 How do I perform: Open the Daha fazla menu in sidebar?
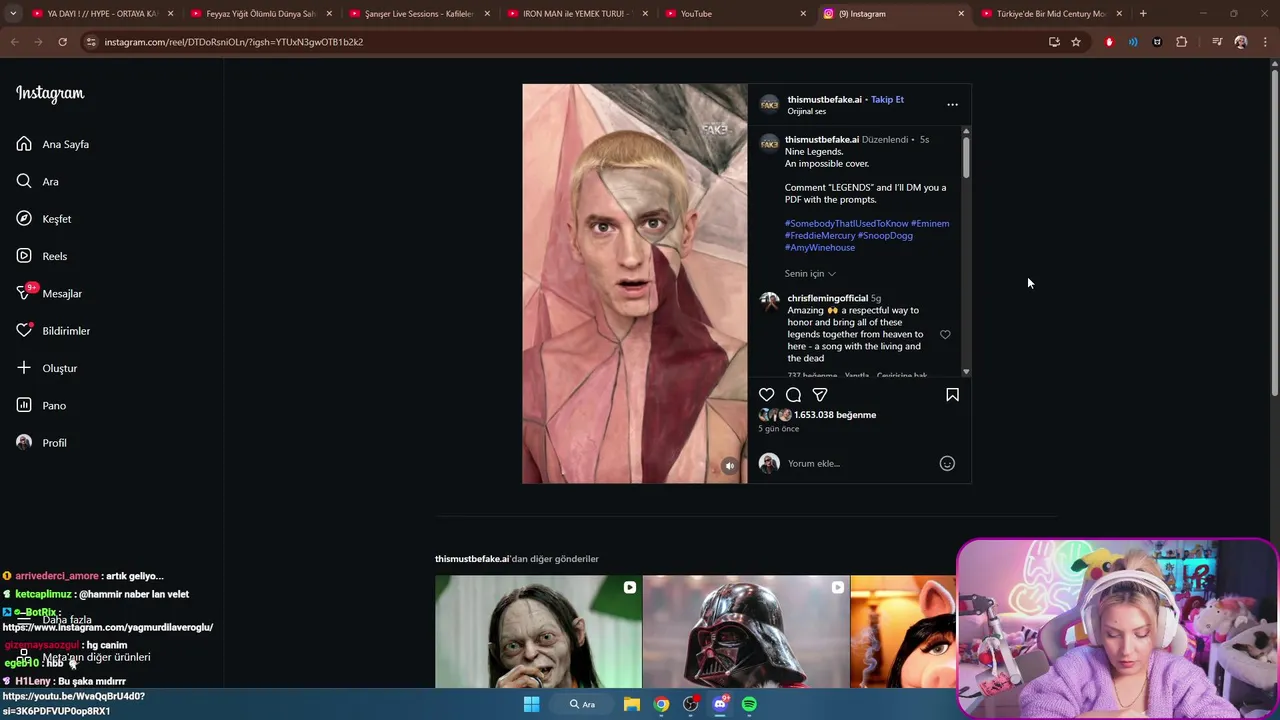click(67, 620)
